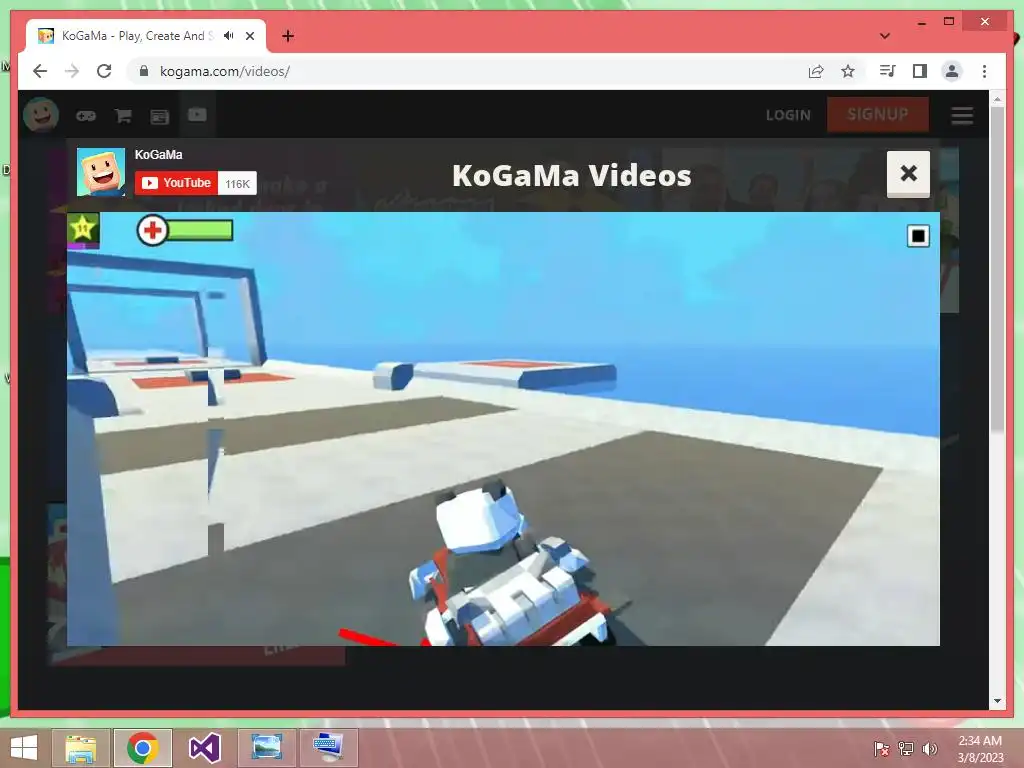Open the Chrome profile avatar
Viewport: 1024px width, 768px height.
pos(952,71)
